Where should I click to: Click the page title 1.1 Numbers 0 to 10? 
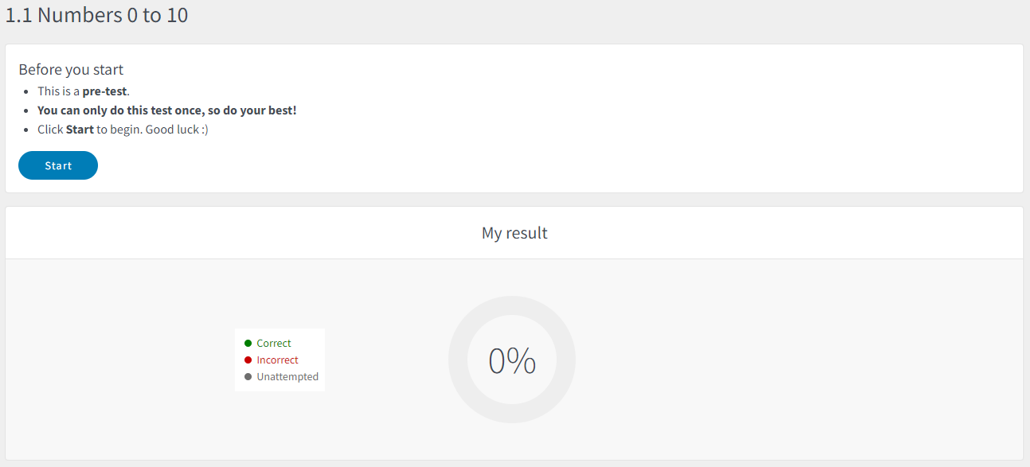(97, 15)
